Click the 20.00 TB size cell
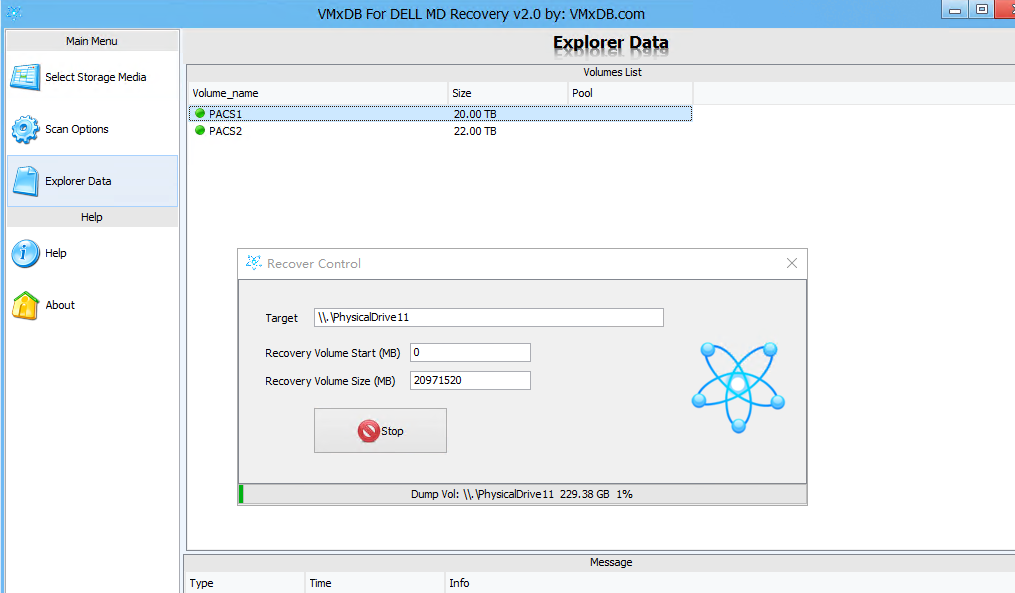The height and width of the screenshot is (593, 1015). (475, 114)
